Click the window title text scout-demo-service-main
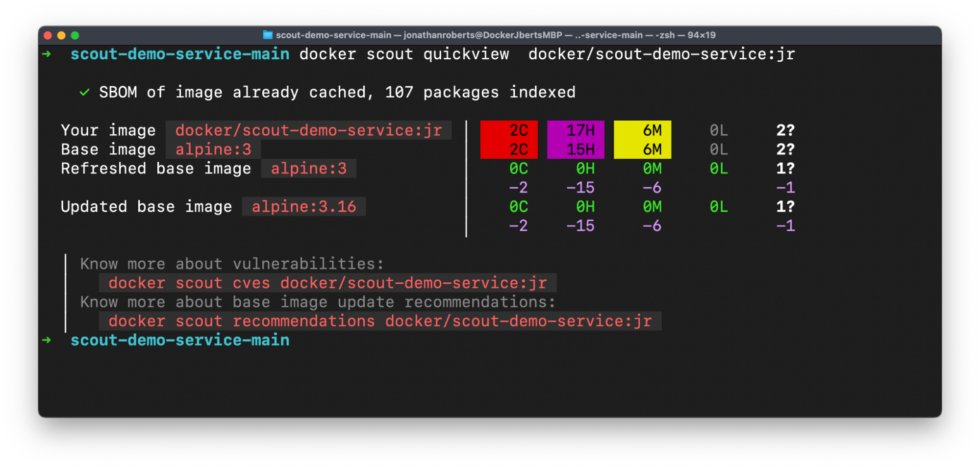 pos(334,35)
